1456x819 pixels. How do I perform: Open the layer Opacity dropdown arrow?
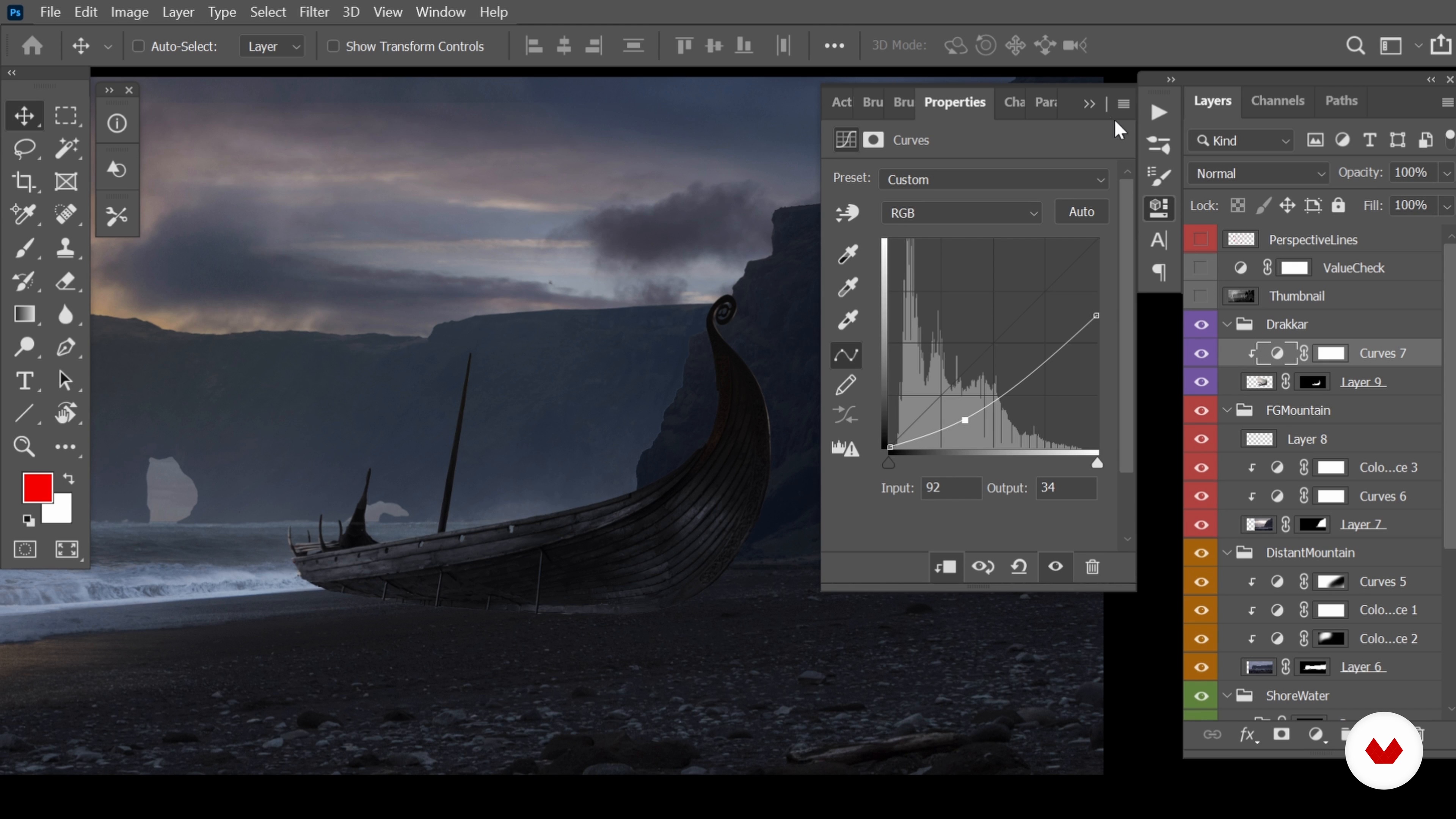tap(1447, 173)
